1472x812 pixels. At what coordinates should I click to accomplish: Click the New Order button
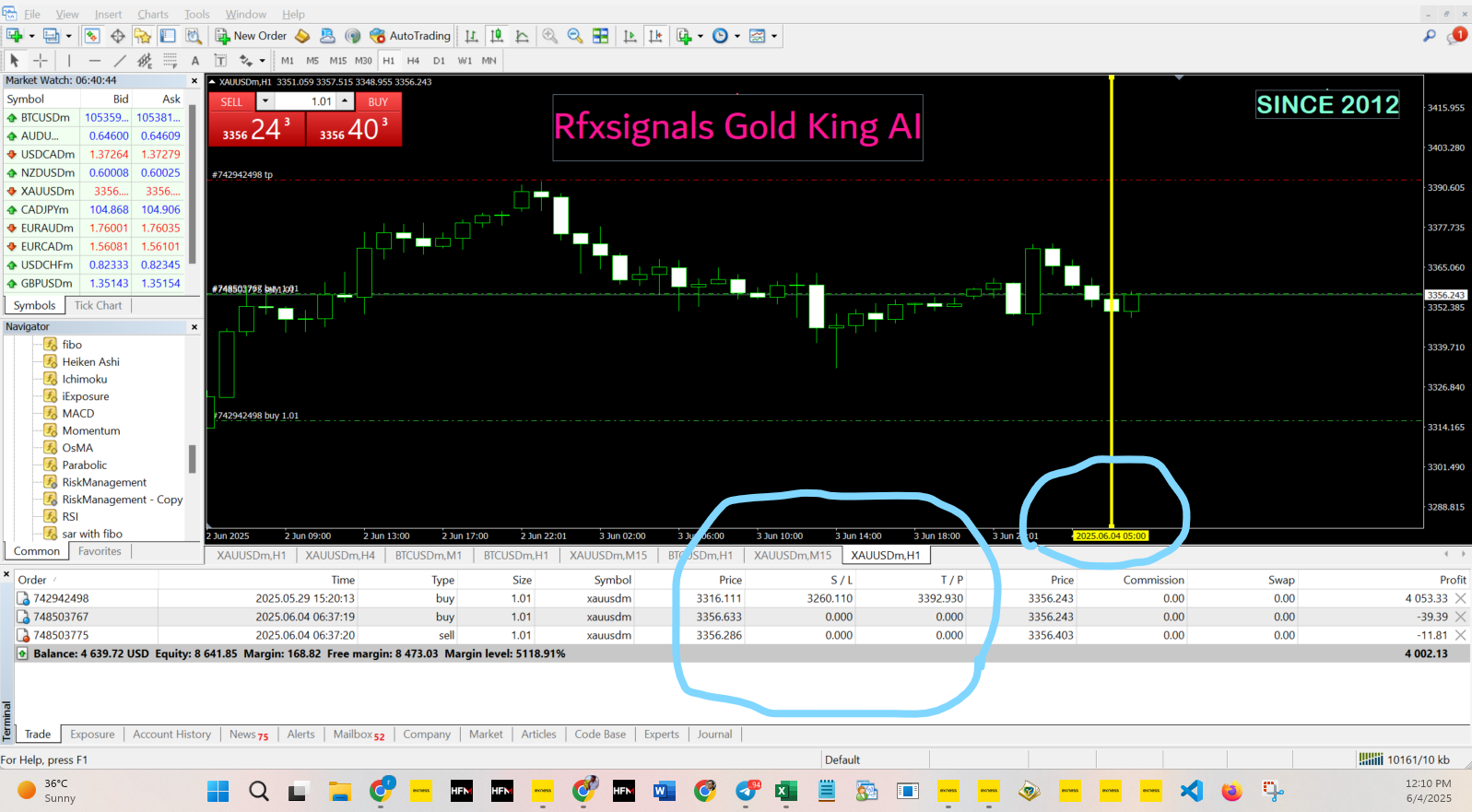click(252, 36)
